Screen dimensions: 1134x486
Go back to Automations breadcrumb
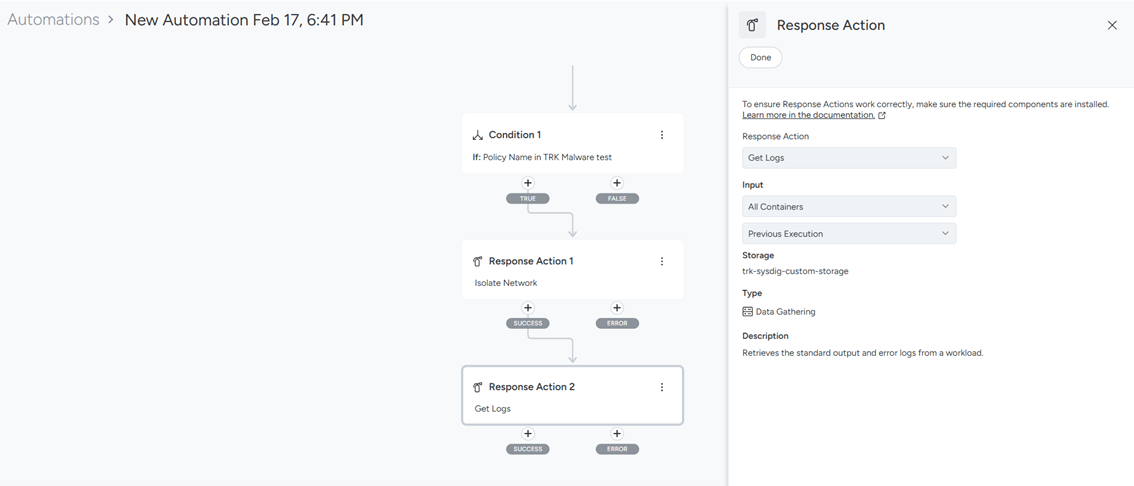pyautogui.click(x=53, y=20)
